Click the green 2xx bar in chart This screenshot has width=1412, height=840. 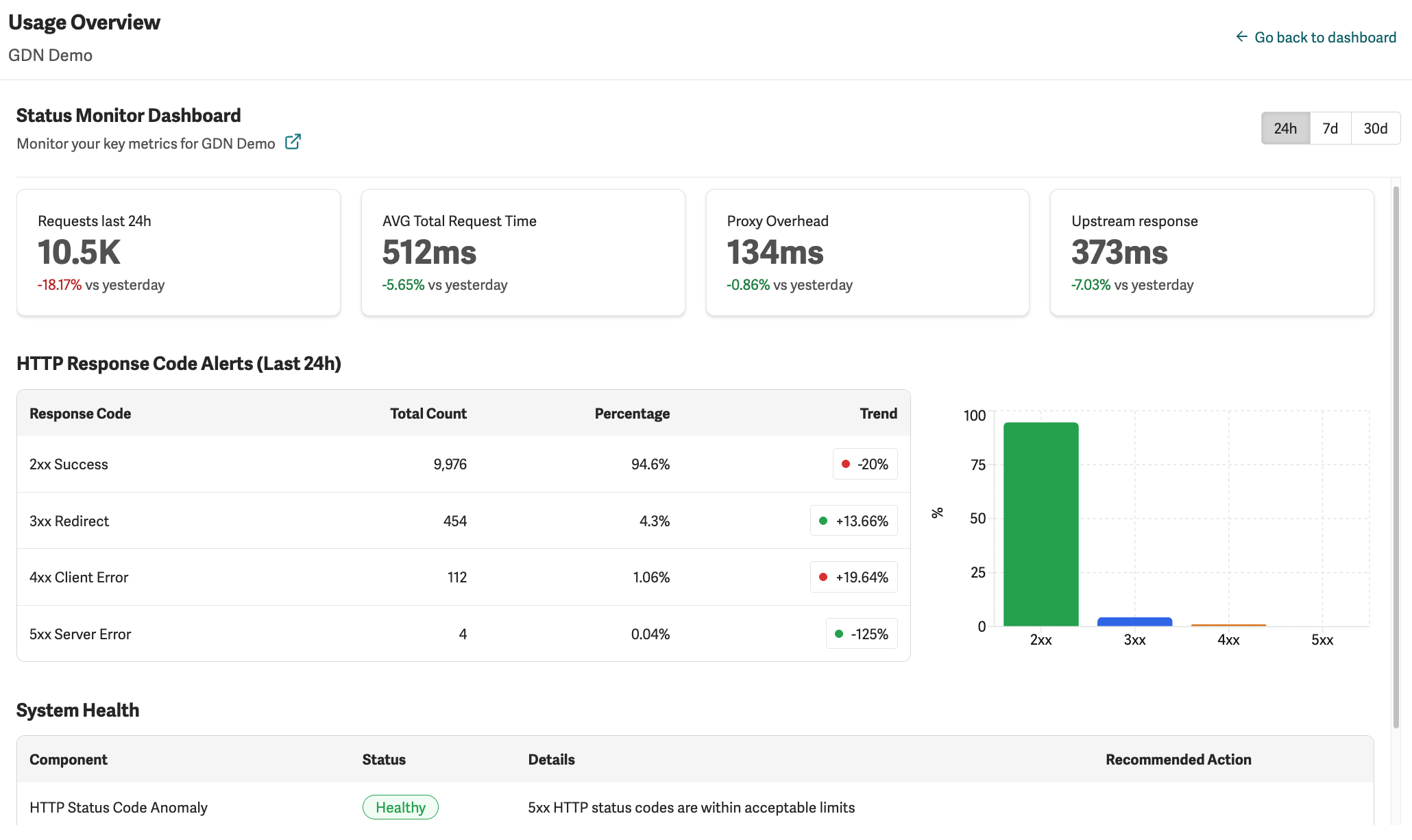coord(1040,524)
